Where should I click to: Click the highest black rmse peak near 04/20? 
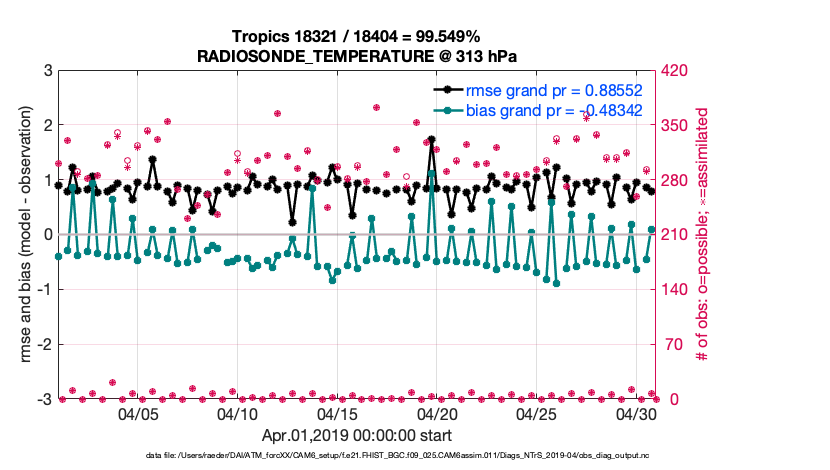[x=431, y=140]
